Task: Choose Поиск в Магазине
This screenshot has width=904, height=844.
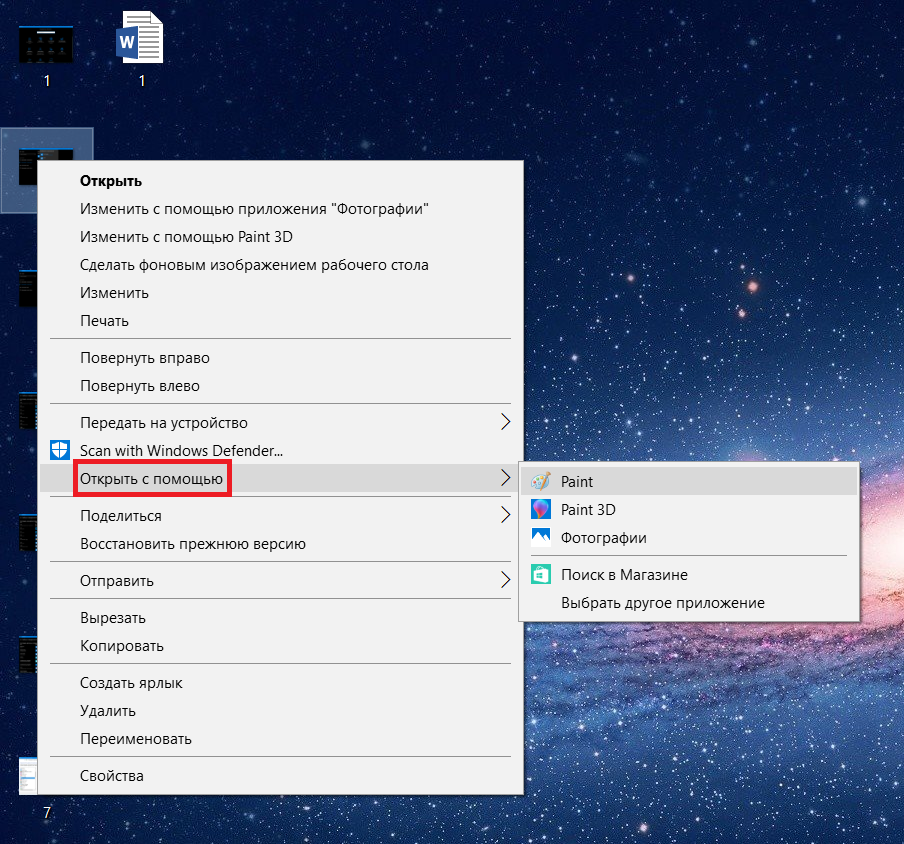Action: click(x=690, y=575)
